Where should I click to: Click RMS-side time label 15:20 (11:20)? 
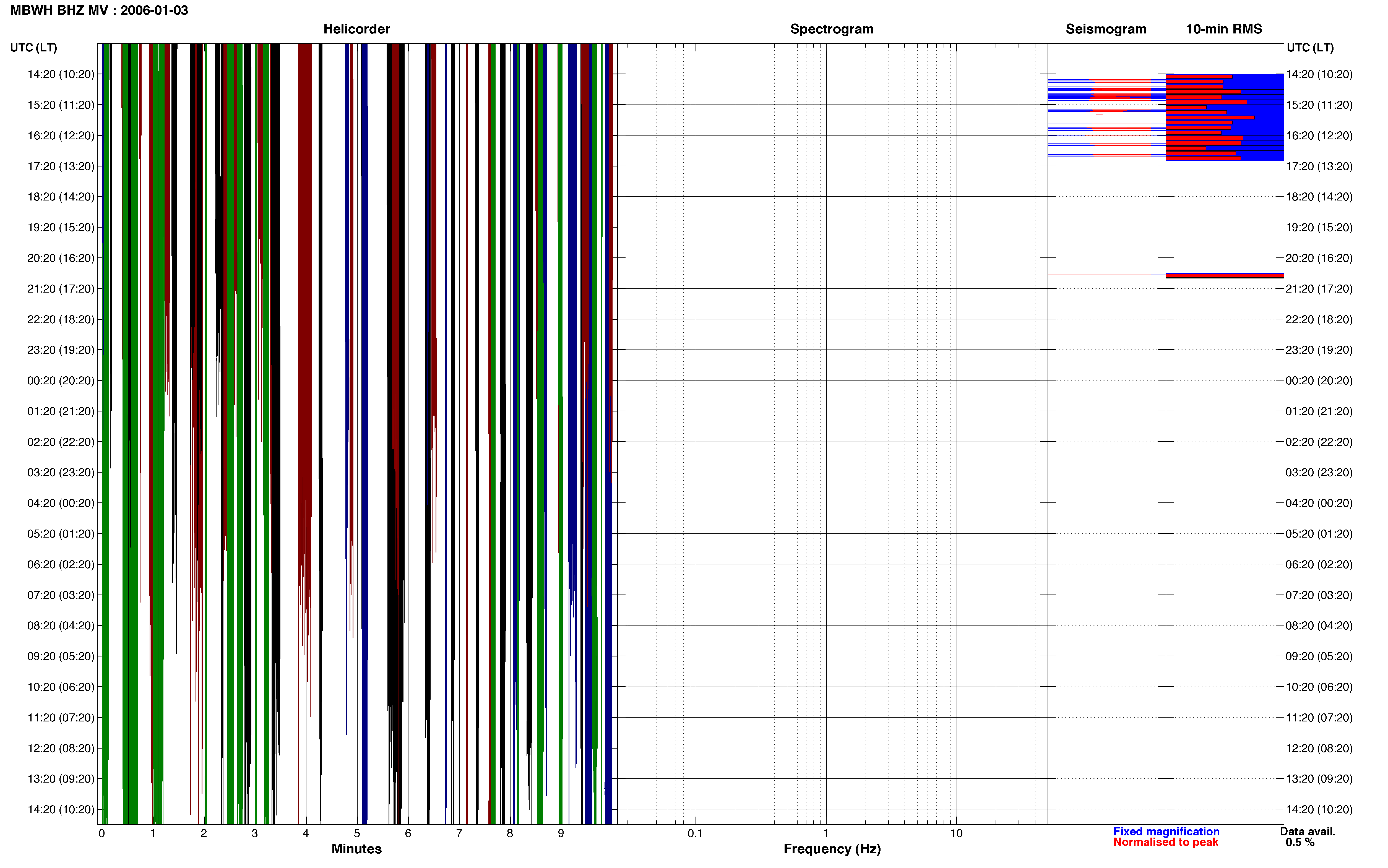(1319, 105)
